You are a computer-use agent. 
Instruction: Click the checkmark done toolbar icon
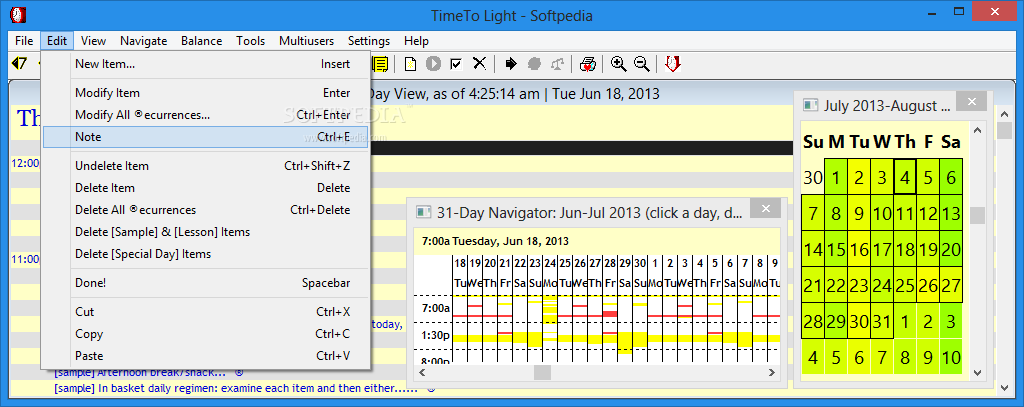pyautogui.click(x=456, y=63)
